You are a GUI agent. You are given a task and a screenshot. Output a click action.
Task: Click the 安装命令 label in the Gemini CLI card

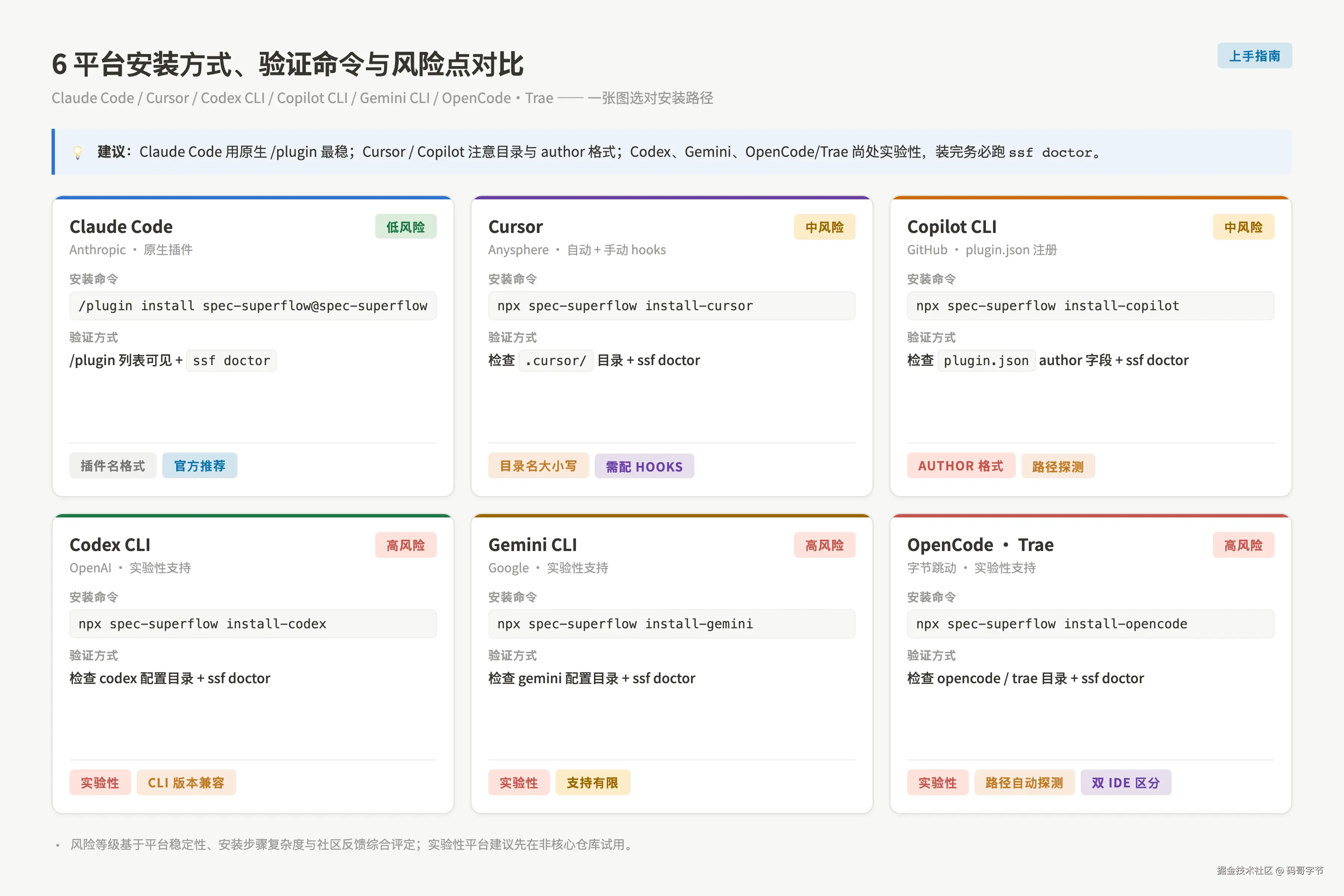[x=513, y=597]
